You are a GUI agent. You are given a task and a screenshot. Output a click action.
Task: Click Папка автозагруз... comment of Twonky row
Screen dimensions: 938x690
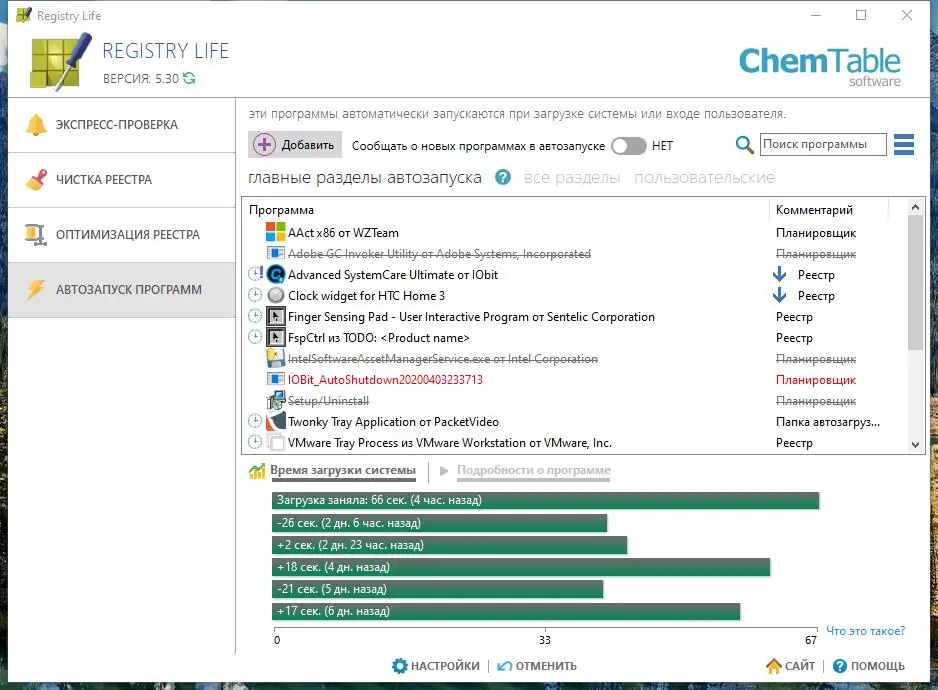pos(828,422)
